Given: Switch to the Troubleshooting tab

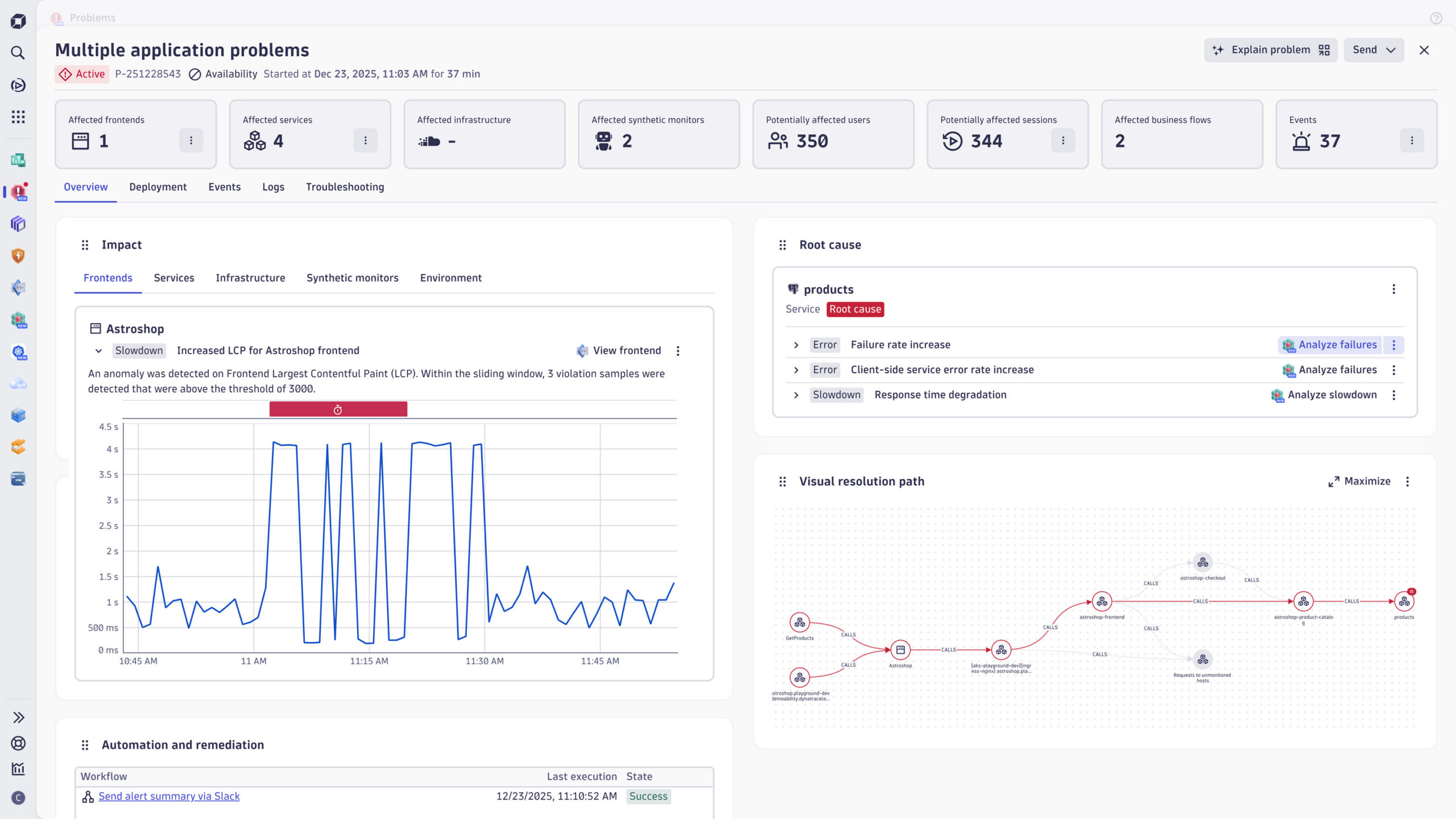Looking at the screenshot, I should tap(345, 187).
